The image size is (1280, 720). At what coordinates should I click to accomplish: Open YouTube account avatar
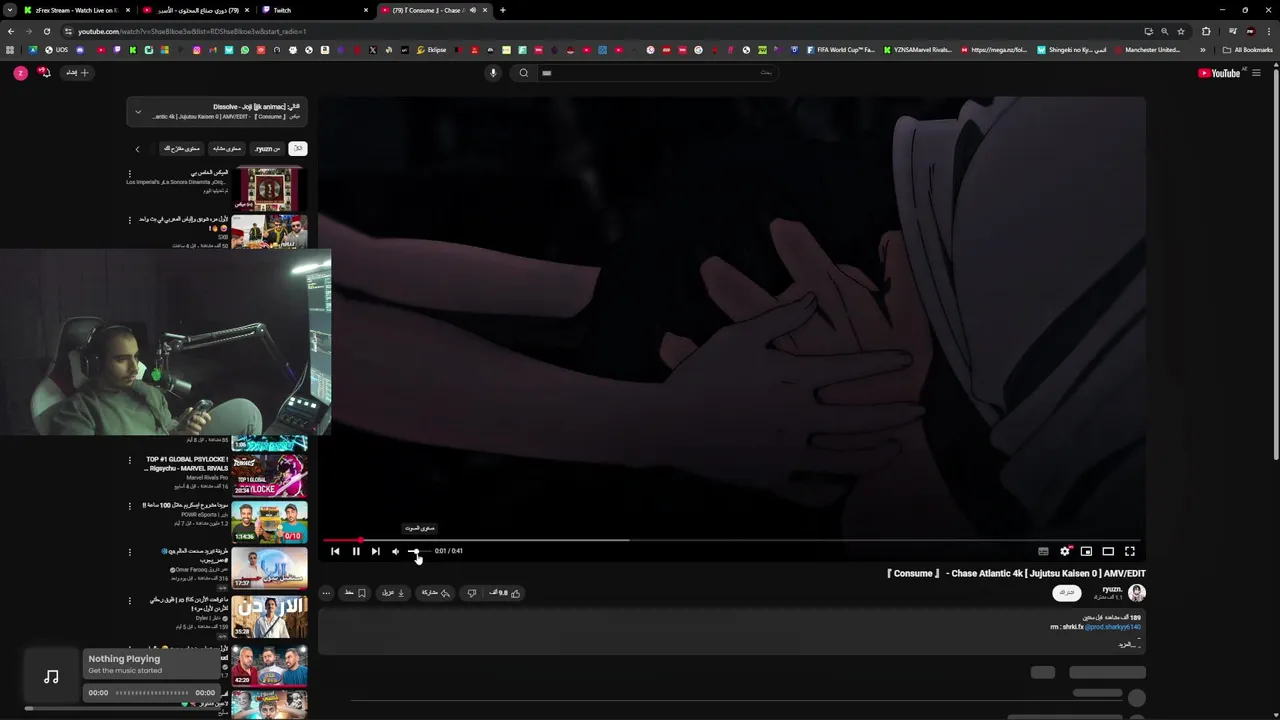(20, 73)
